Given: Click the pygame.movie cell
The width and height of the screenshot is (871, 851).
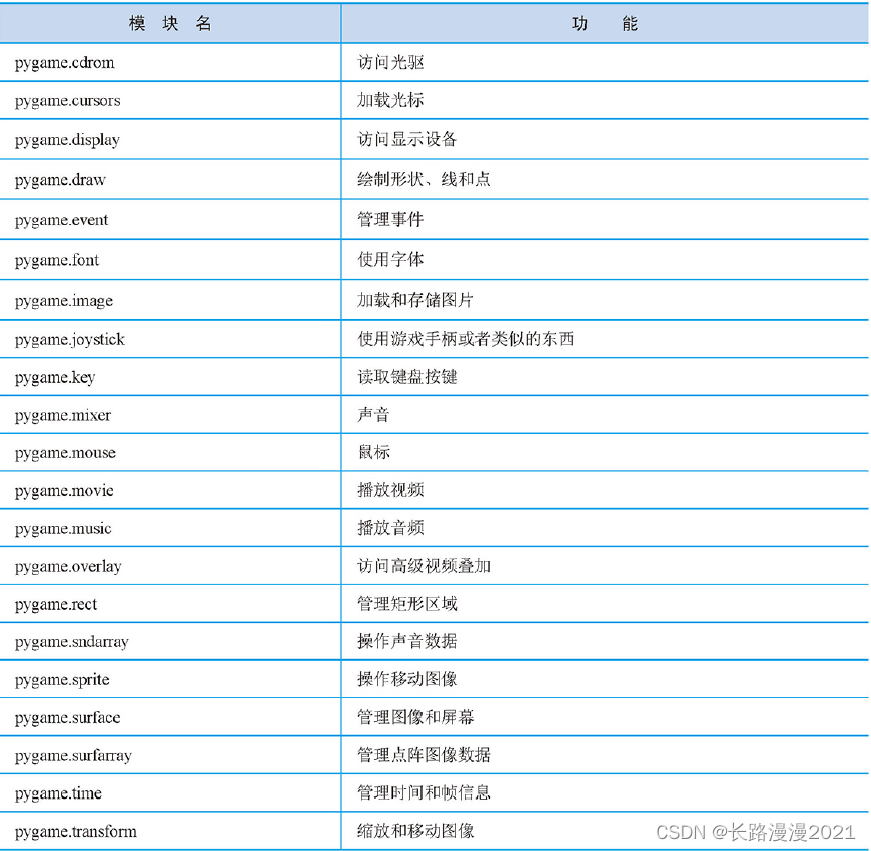Looking at the screenshot, I should (64, 491).
